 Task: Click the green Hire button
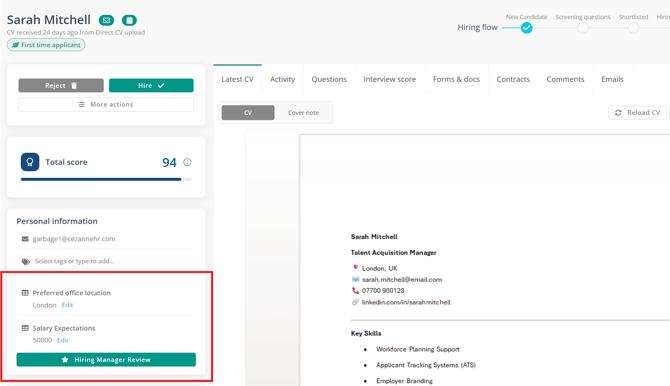tap(151, 85)
